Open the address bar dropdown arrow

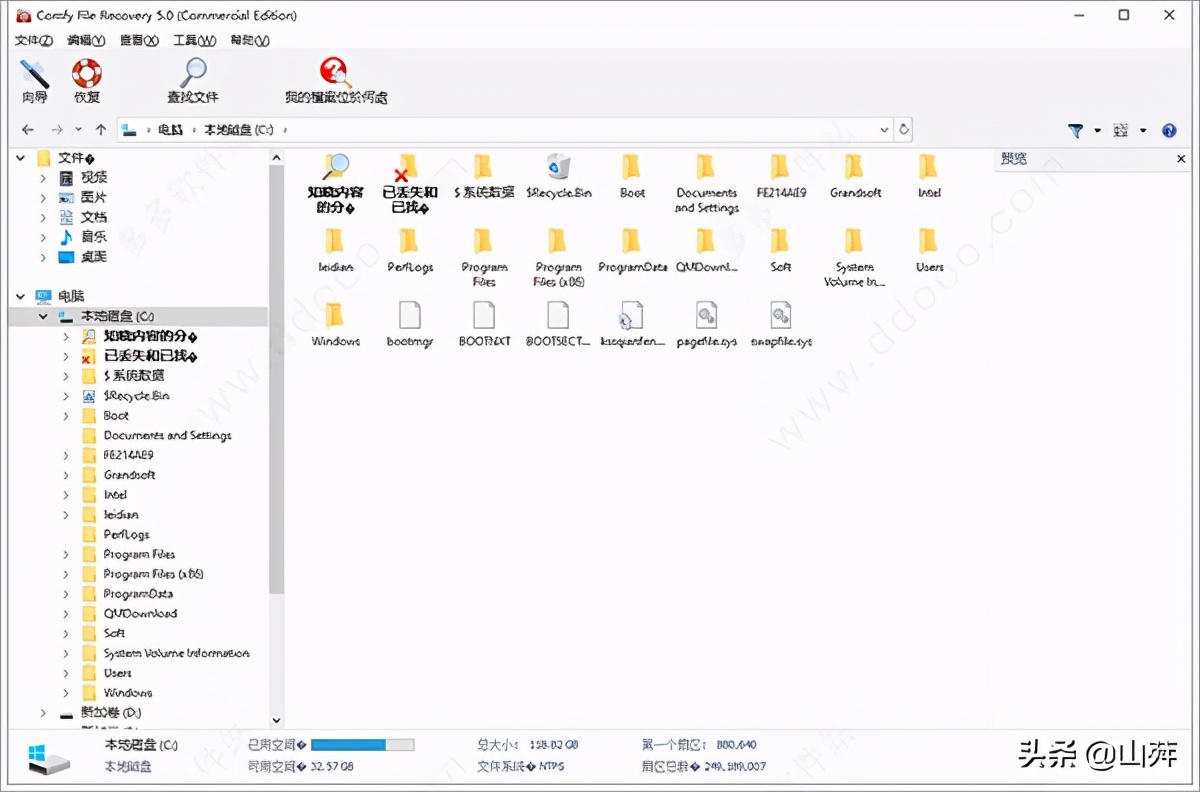click(883, 129)
